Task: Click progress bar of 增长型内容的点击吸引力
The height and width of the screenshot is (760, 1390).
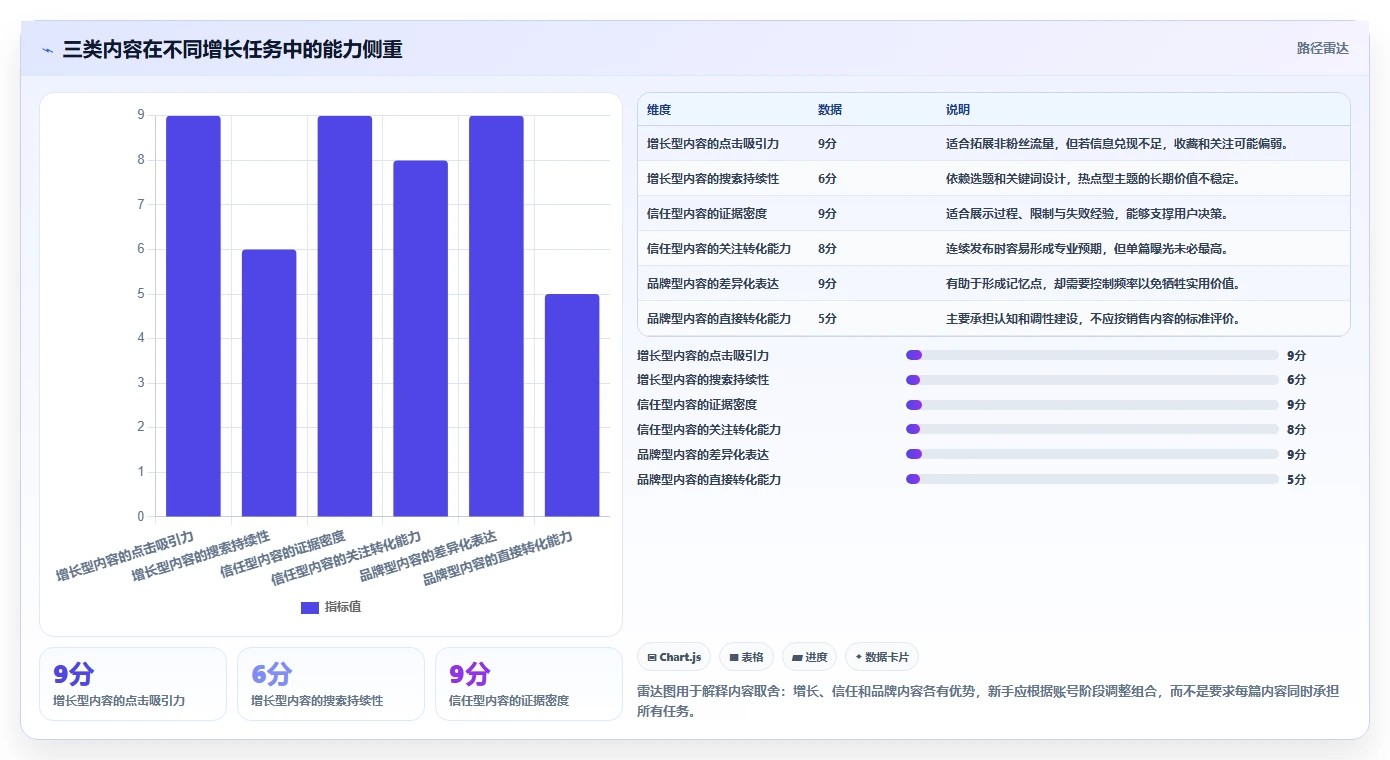Action: click(1092, 355)
